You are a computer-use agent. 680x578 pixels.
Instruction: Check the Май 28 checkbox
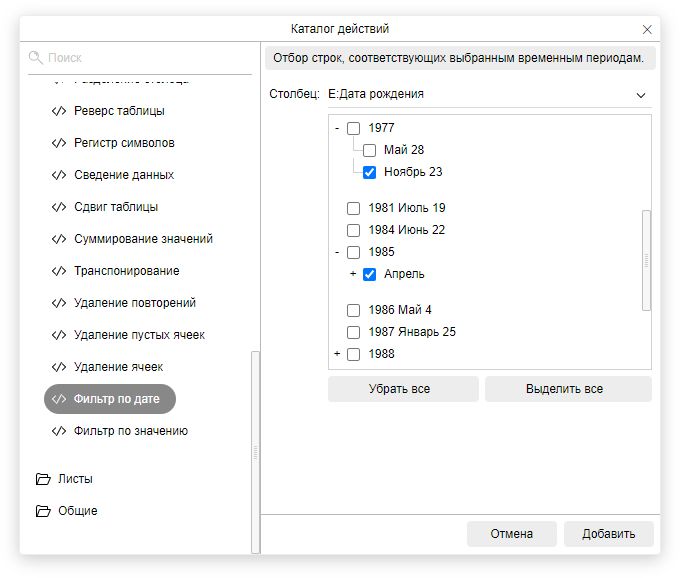[369, 150]
